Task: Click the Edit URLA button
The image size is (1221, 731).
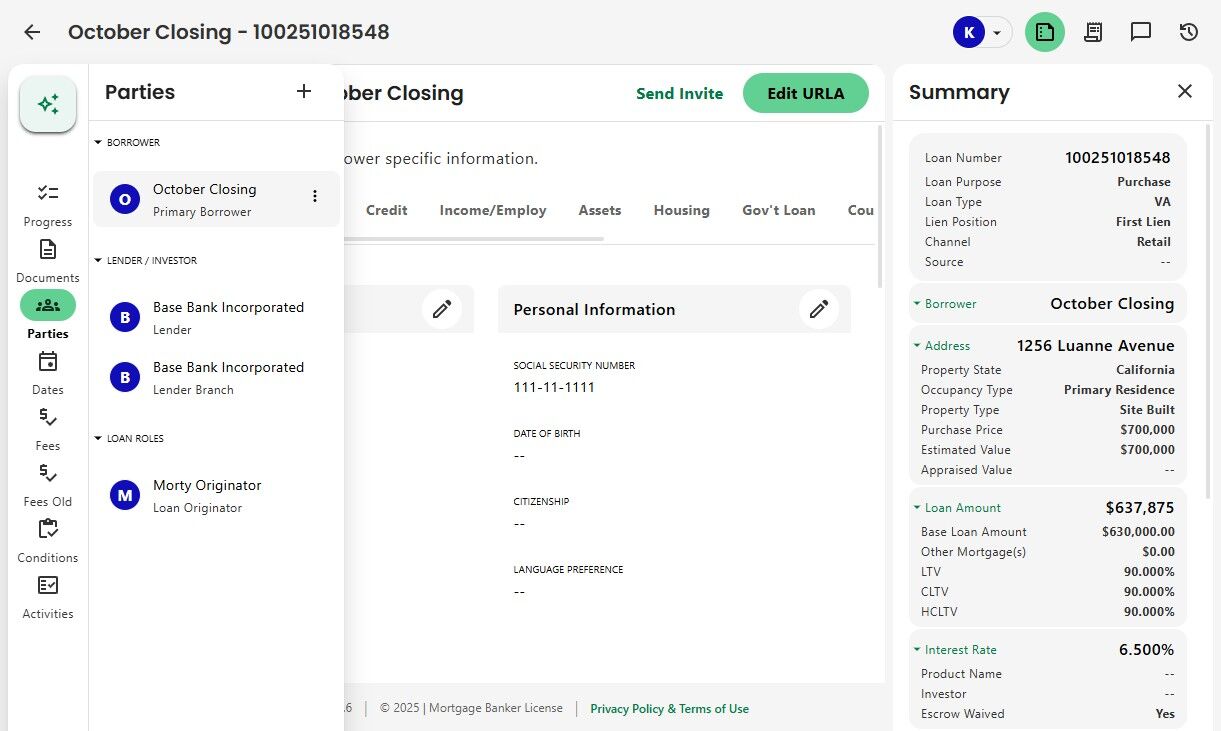Action: (806, 93)
